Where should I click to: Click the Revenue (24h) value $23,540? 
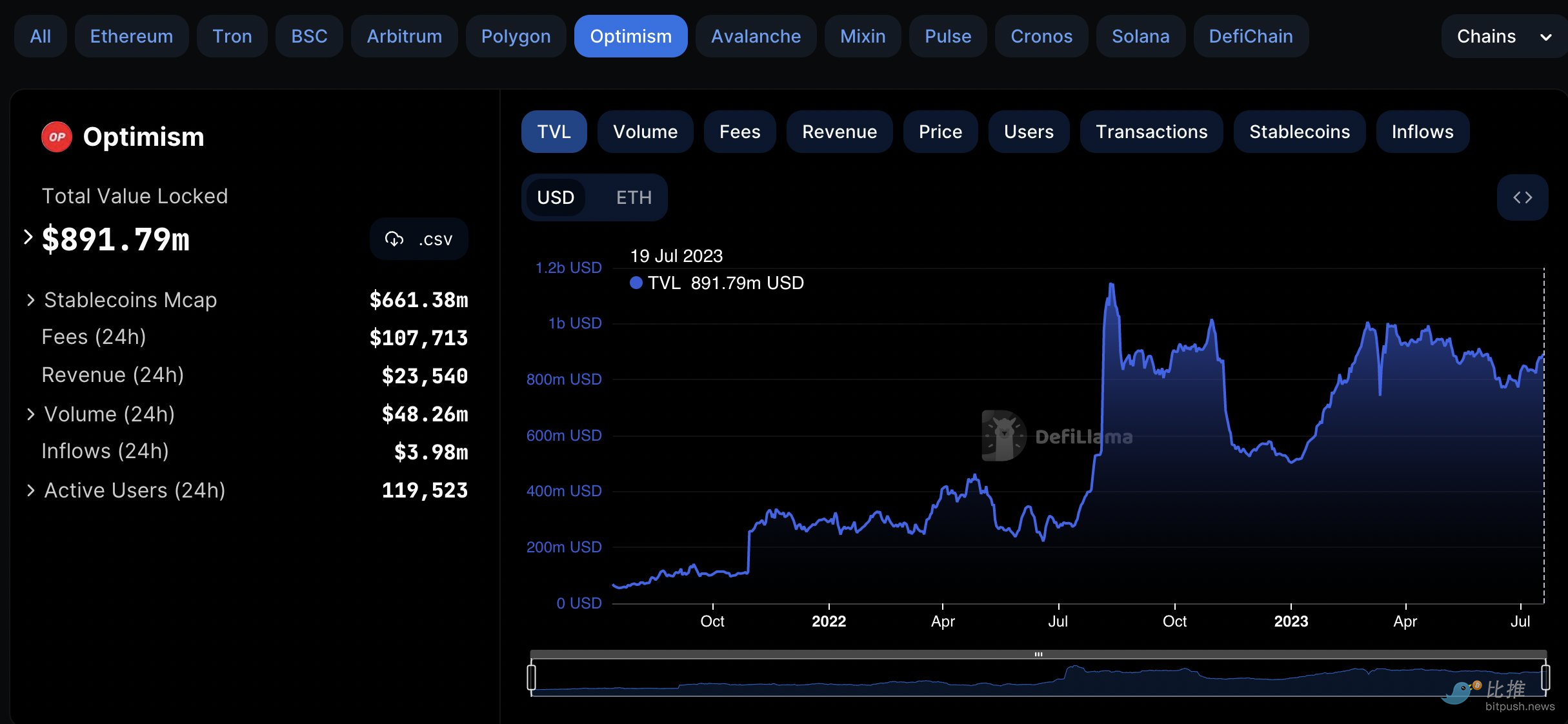pos(425,376)
